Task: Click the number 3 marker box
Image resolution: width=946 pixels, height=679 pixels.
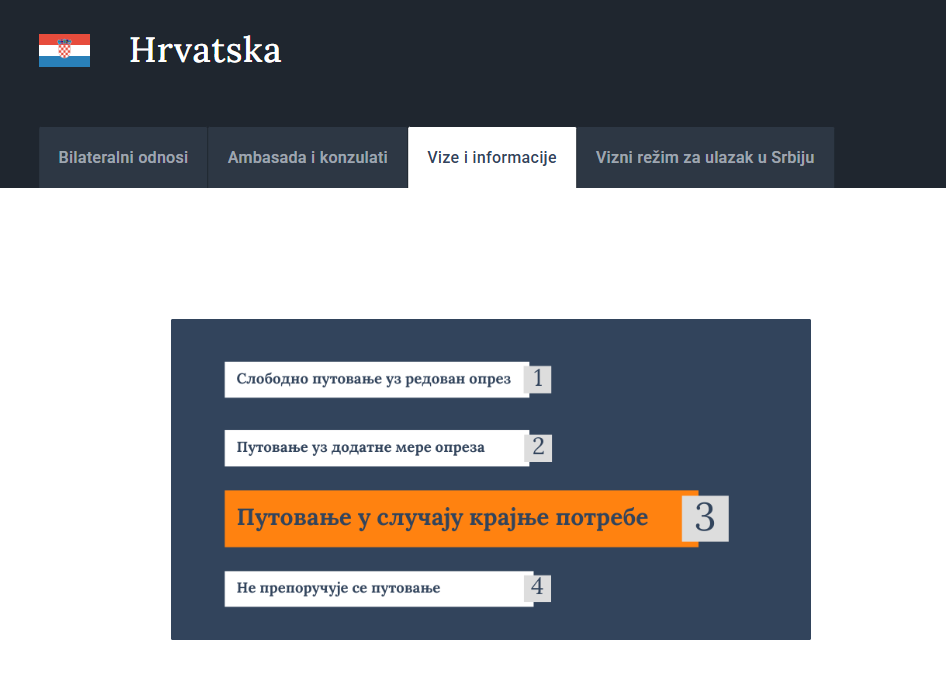Action: (707, 518)
